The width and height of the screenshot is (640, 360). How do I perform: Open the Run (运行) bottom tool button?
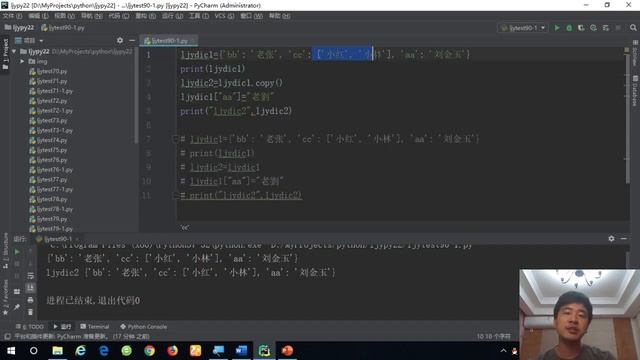62,327
